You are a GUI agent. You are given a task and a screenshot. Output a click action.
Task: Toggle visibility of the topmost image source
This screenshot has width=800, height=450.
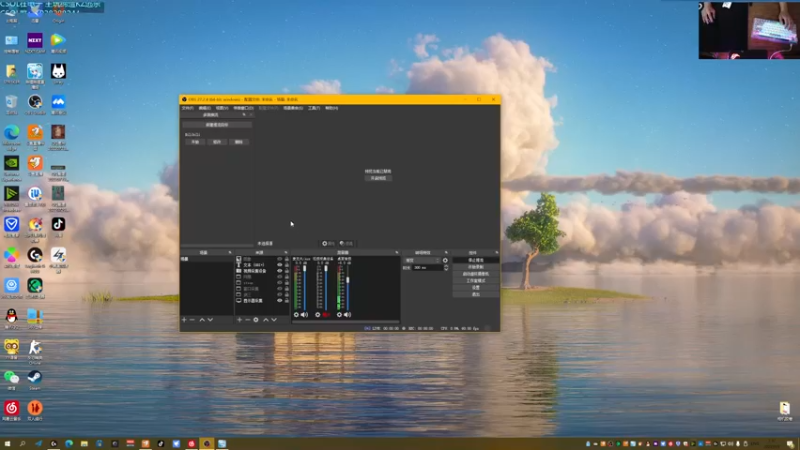280,259
